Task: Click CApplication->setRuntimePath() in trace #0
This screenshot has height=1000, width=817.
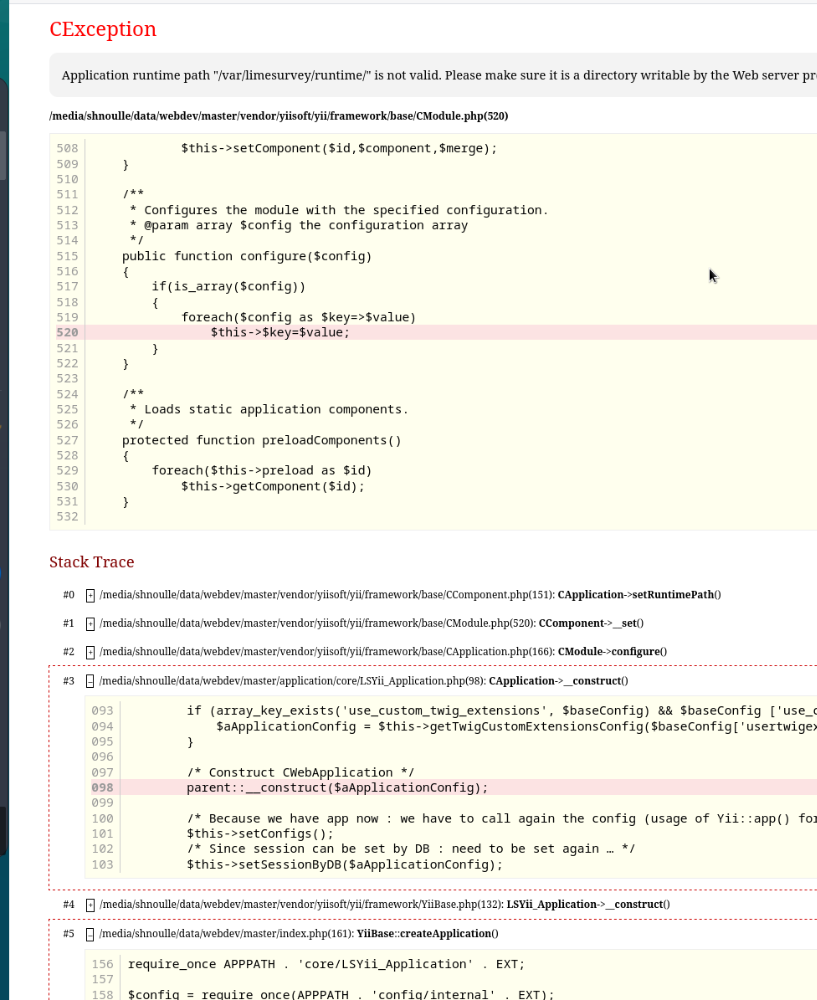Action: (x=639, y=595)
